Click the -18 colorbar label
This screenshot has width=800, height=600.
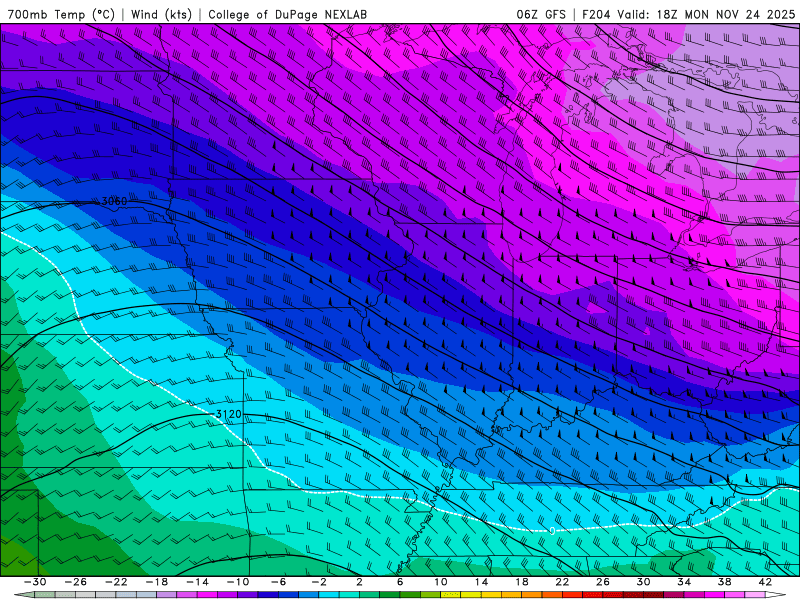(x=157, y=582)
